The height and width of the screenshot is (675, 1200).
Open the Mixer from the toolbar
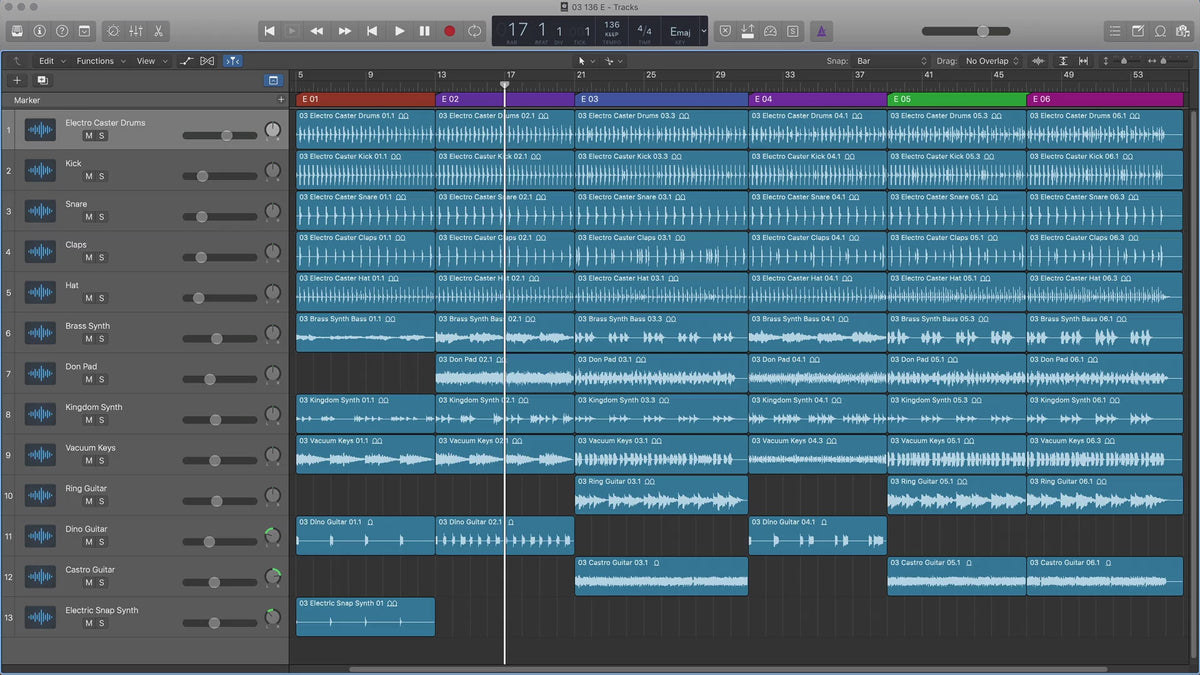point(136,31)
